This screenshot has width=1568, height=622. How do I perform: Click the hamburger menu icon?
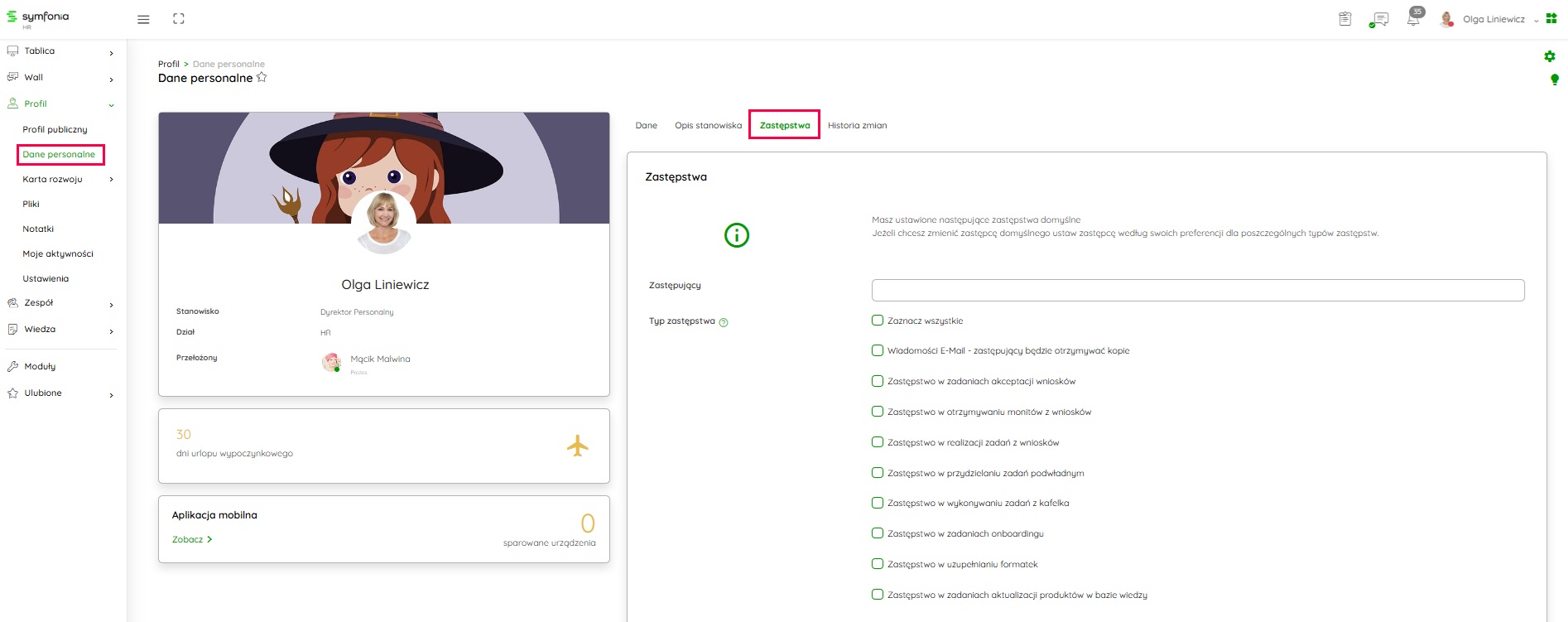tap(143, 19)
